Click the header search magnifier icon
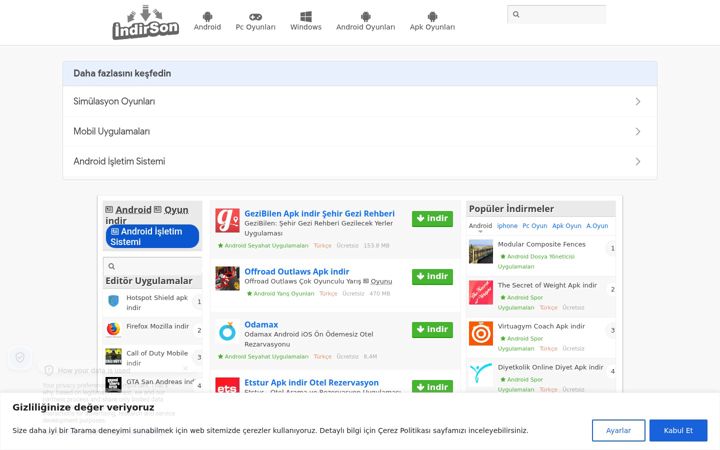The width and height of the screenshot is (720, 450). point(516,14)
